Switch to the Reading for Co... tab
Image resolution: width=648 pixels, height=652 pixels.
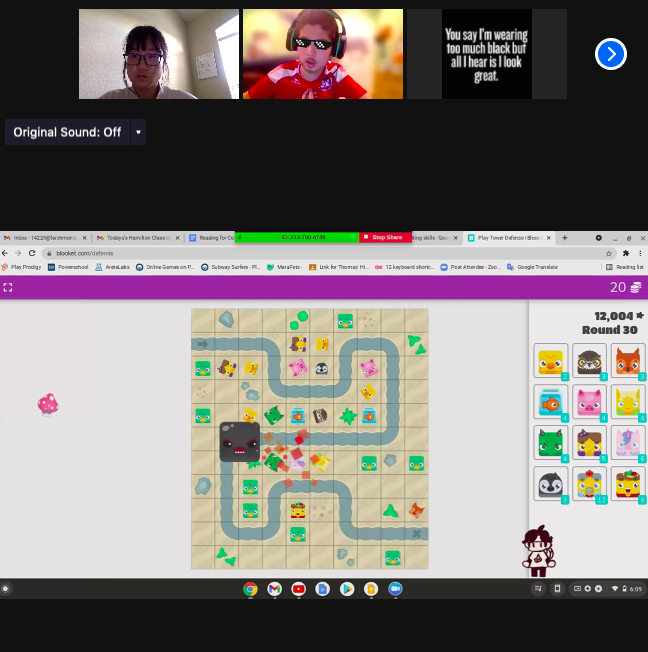[211, 238]
